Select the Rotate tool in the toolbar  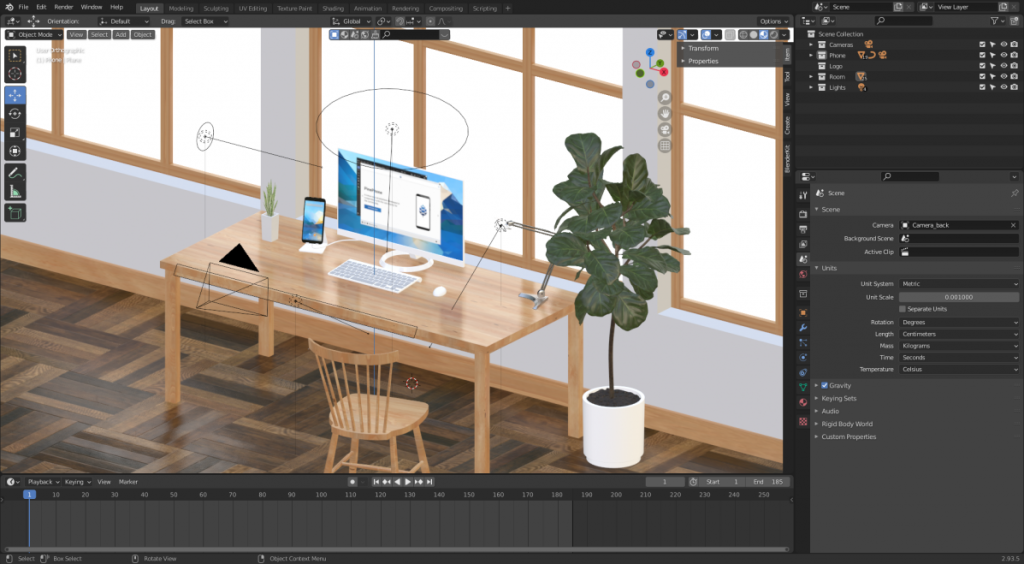16,114
